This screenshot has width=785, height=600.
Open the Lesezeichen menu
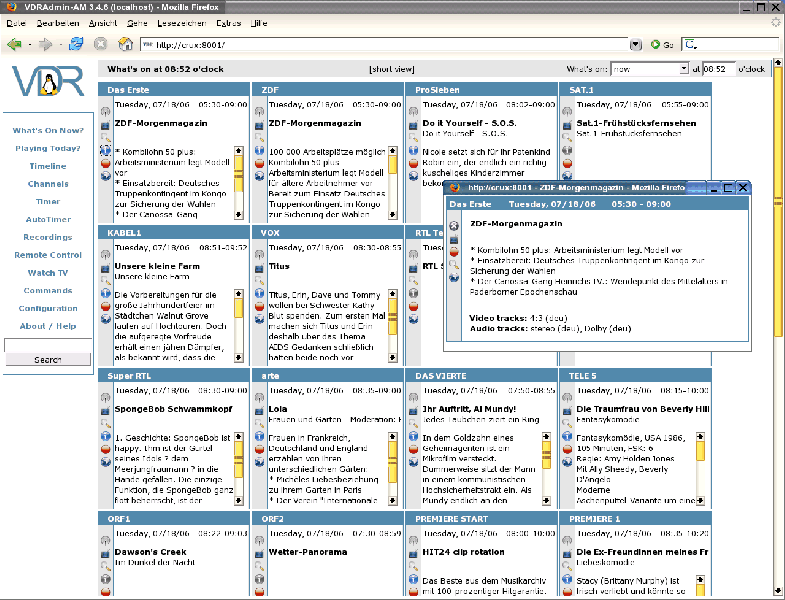point(181,22)
